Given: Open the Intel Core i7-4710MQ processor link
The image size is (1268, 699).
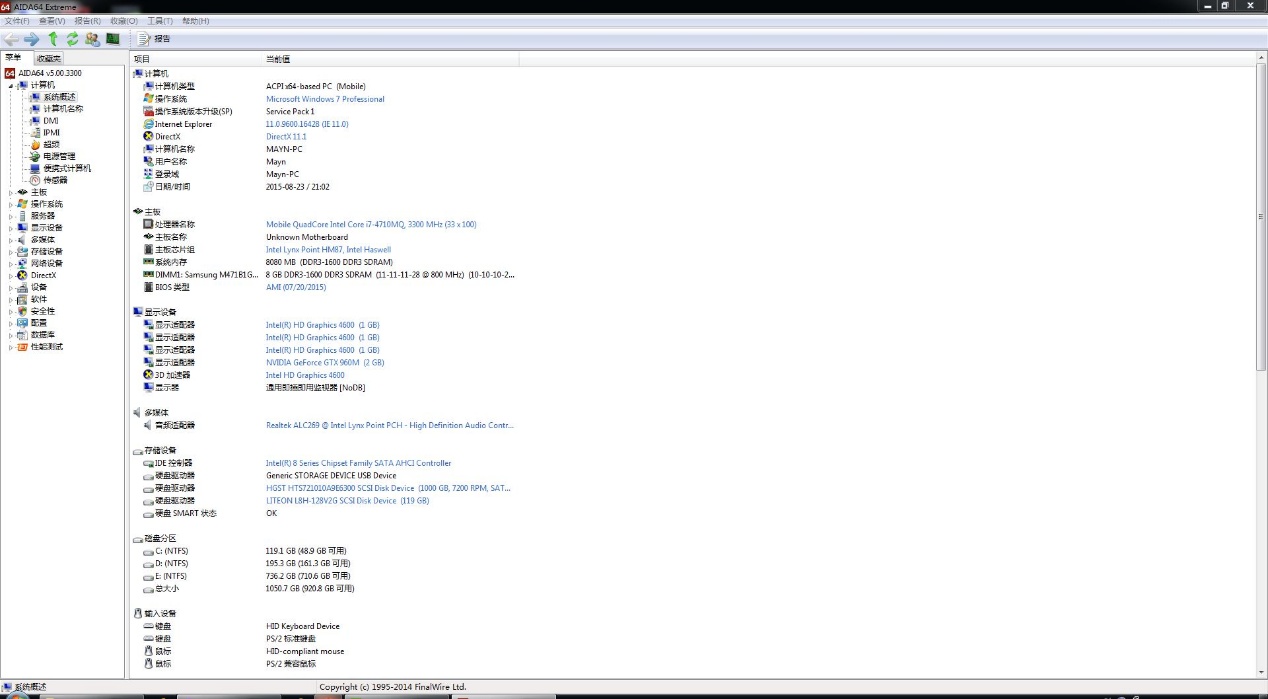Looking at the screenshot, I should tap(371, 224).
